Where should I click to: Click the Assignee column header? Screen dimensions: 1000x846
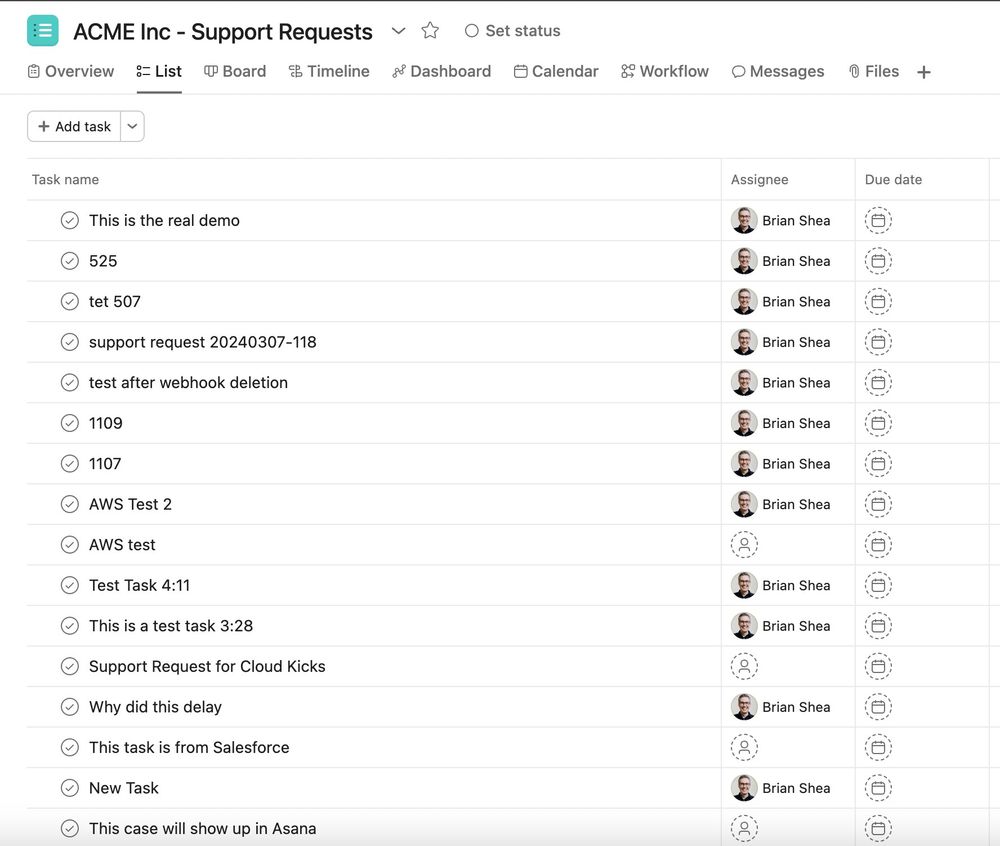[760, 180]
